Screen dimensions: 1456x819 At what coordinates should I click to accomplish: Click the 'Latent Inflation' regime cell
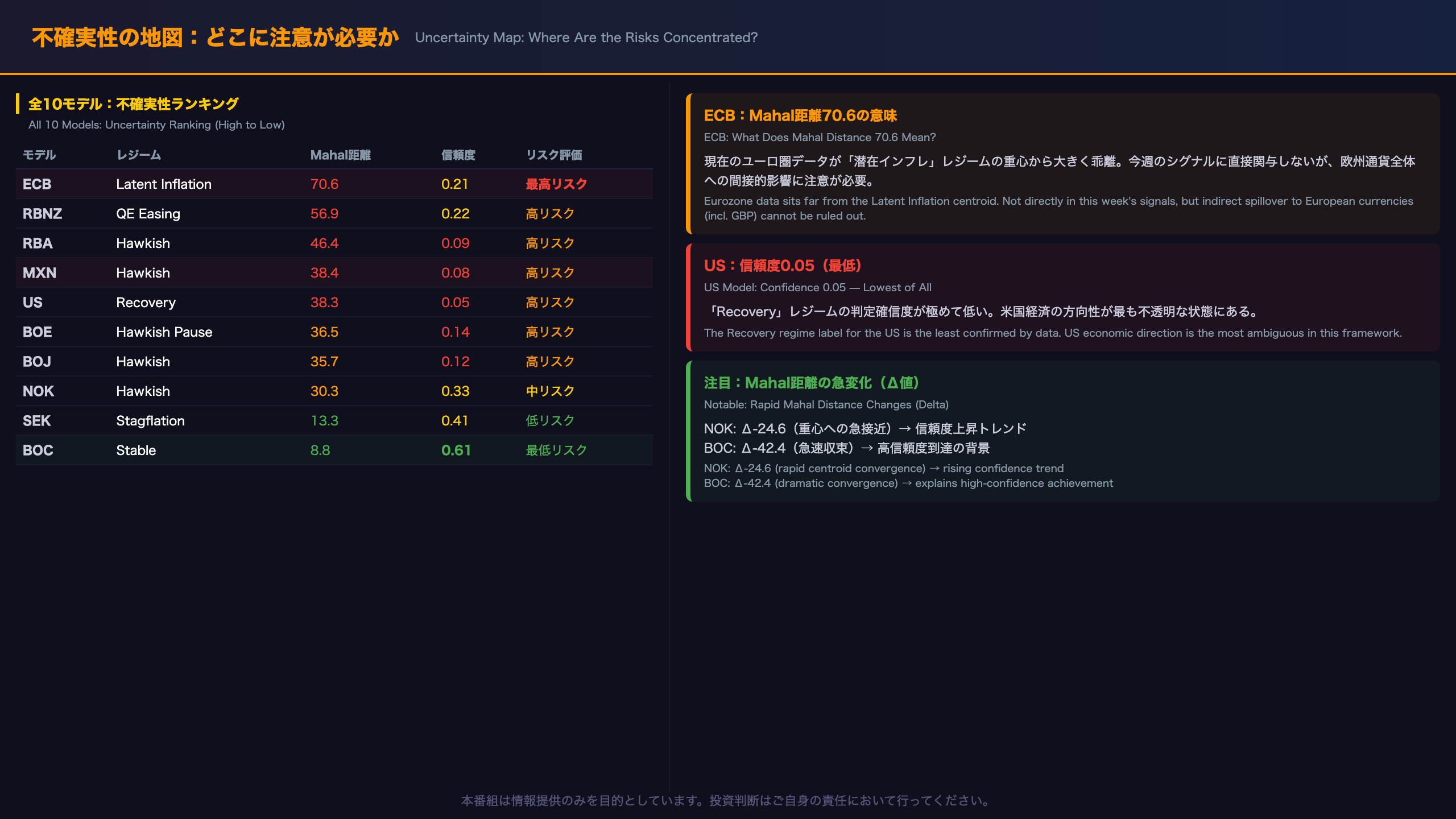coord(164,184)
